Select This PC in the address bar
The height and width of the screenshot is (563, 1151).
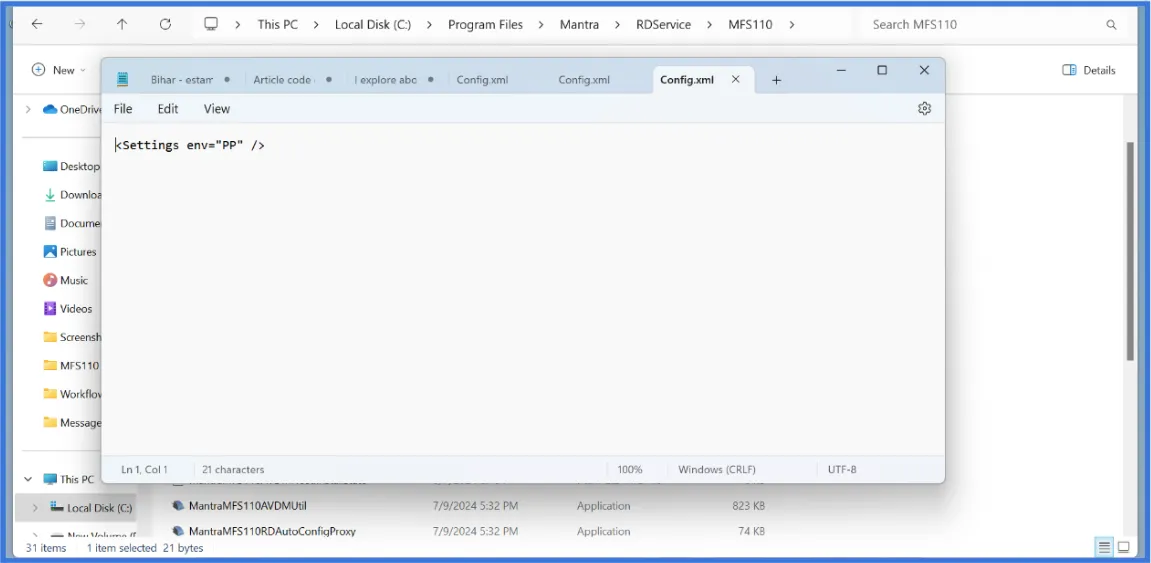click(x=277, y=24)
